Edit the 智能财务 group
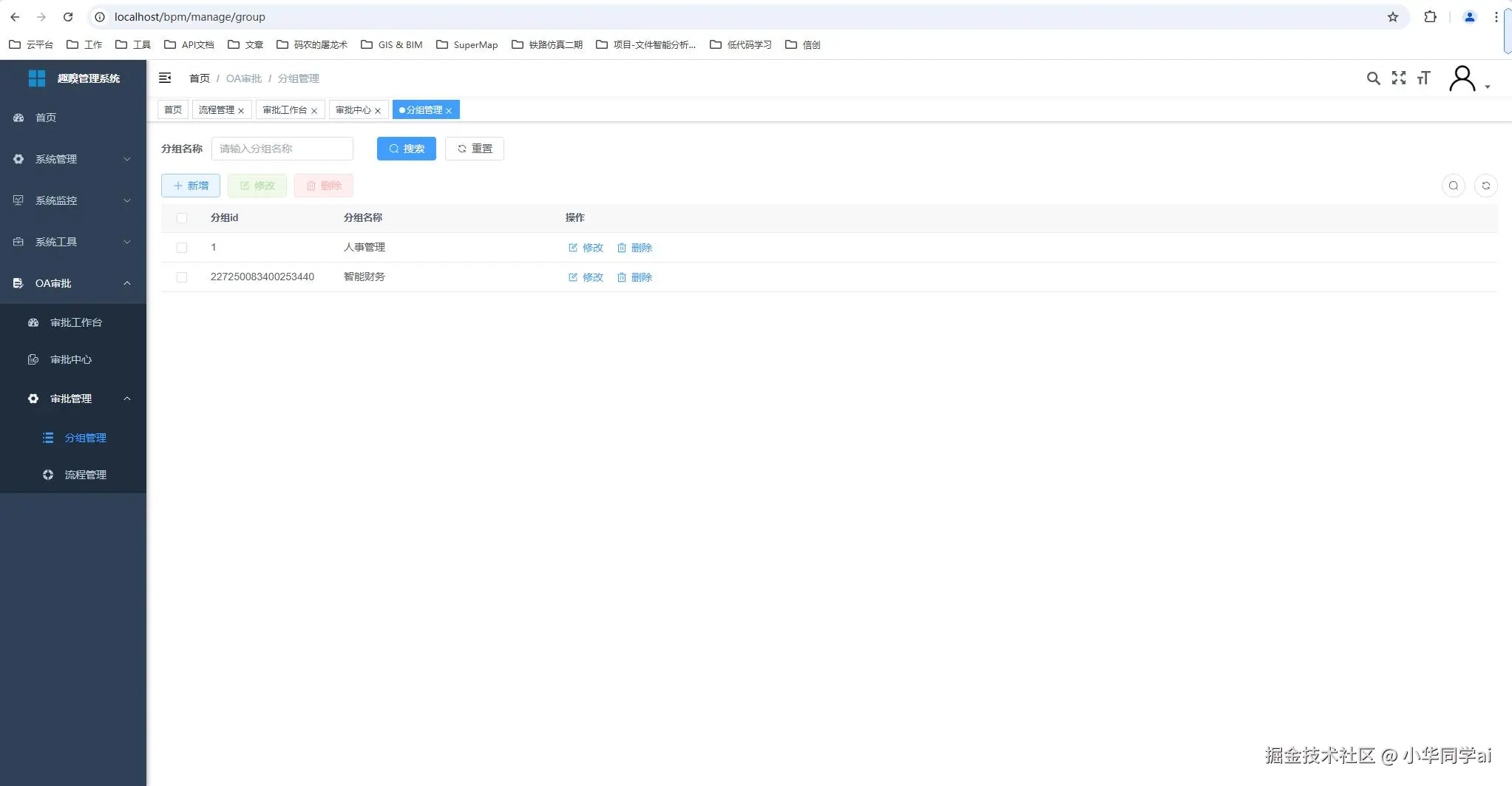The width and height of the screenshot is (1512, 786). 586,277
